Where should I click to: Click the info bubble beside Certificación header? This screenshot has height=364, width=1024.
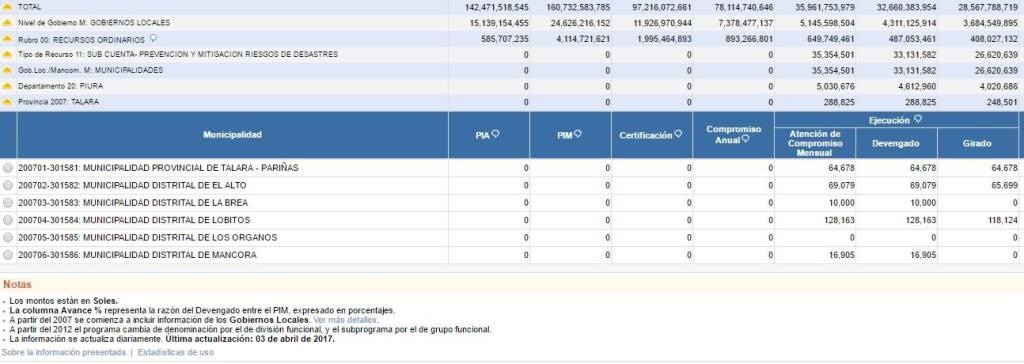click(678, 134)
